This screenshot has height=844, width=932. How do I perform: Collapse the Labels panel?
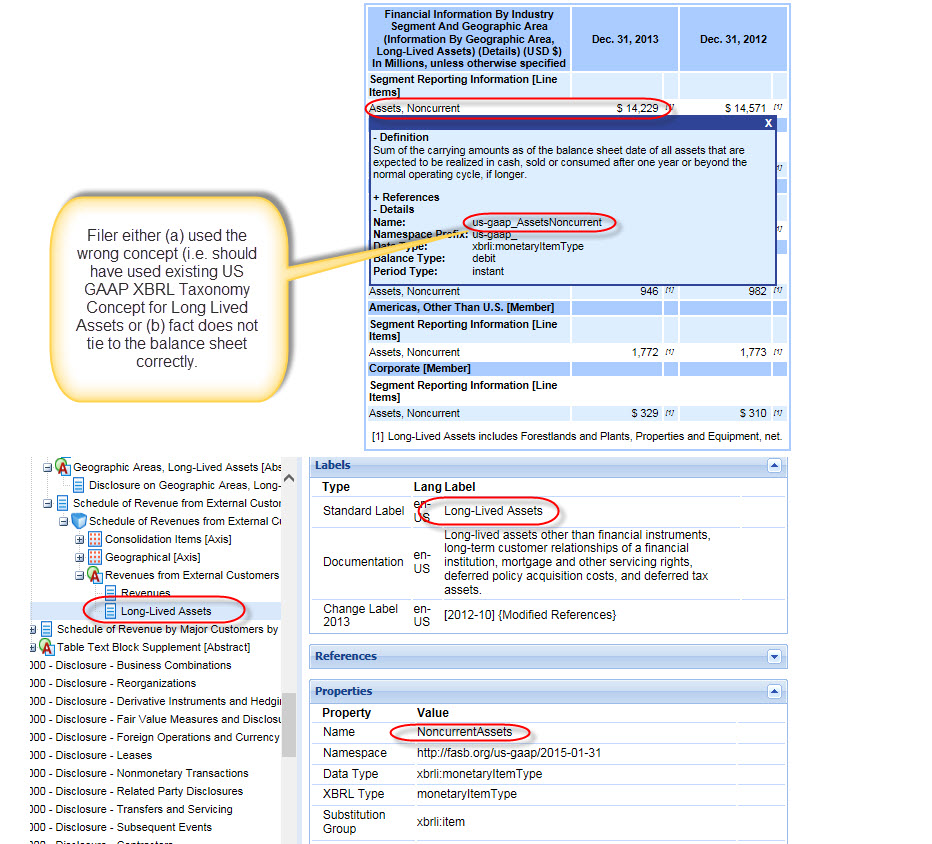point(774,465)
